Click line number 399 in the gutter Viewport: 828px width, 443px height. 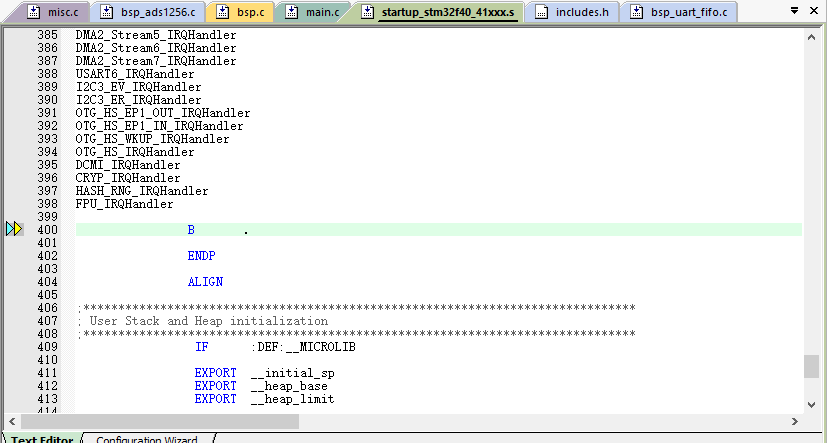(x=48, y=216)
